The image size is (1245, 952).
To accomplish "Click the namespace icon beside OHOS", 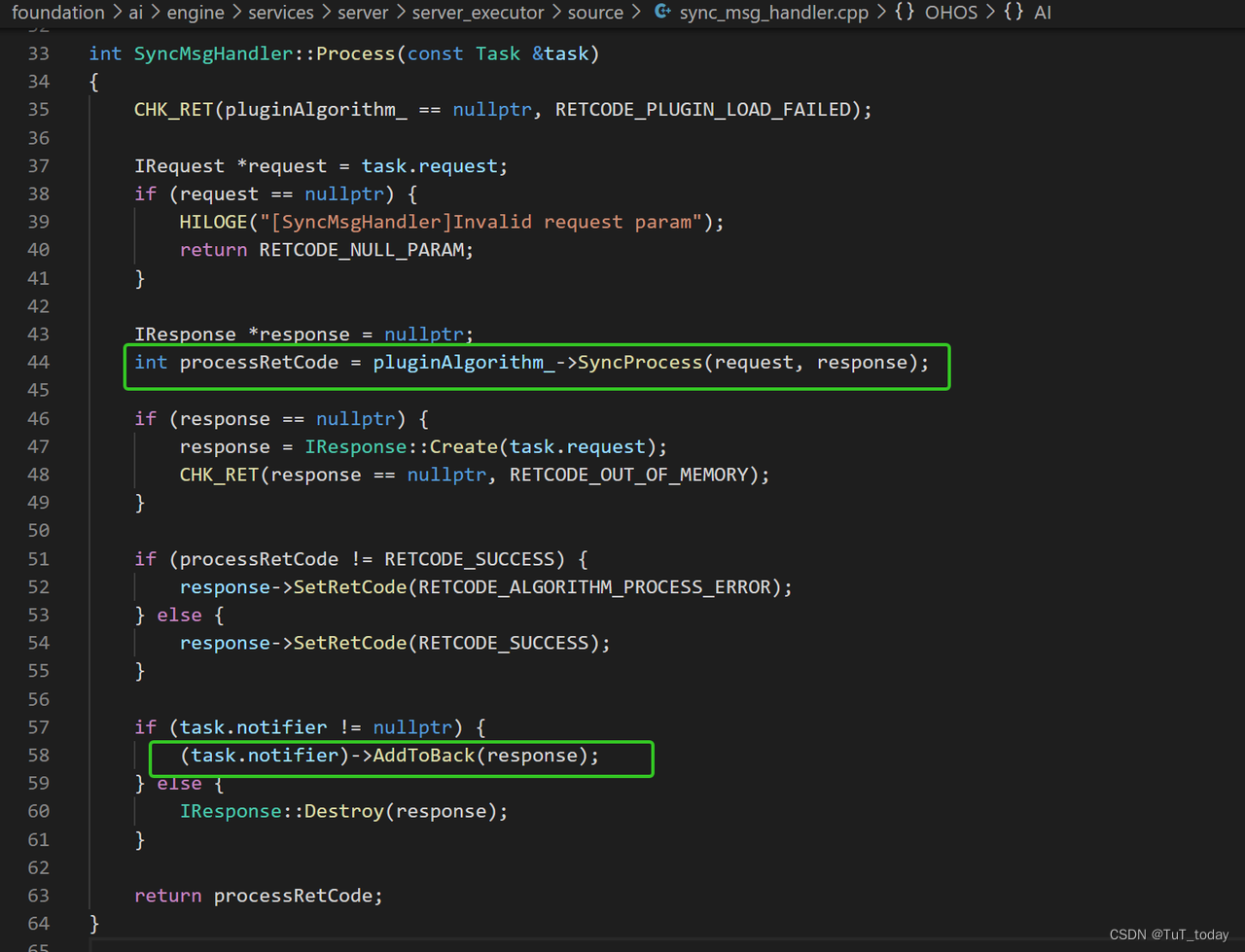I will pos(905,12).
